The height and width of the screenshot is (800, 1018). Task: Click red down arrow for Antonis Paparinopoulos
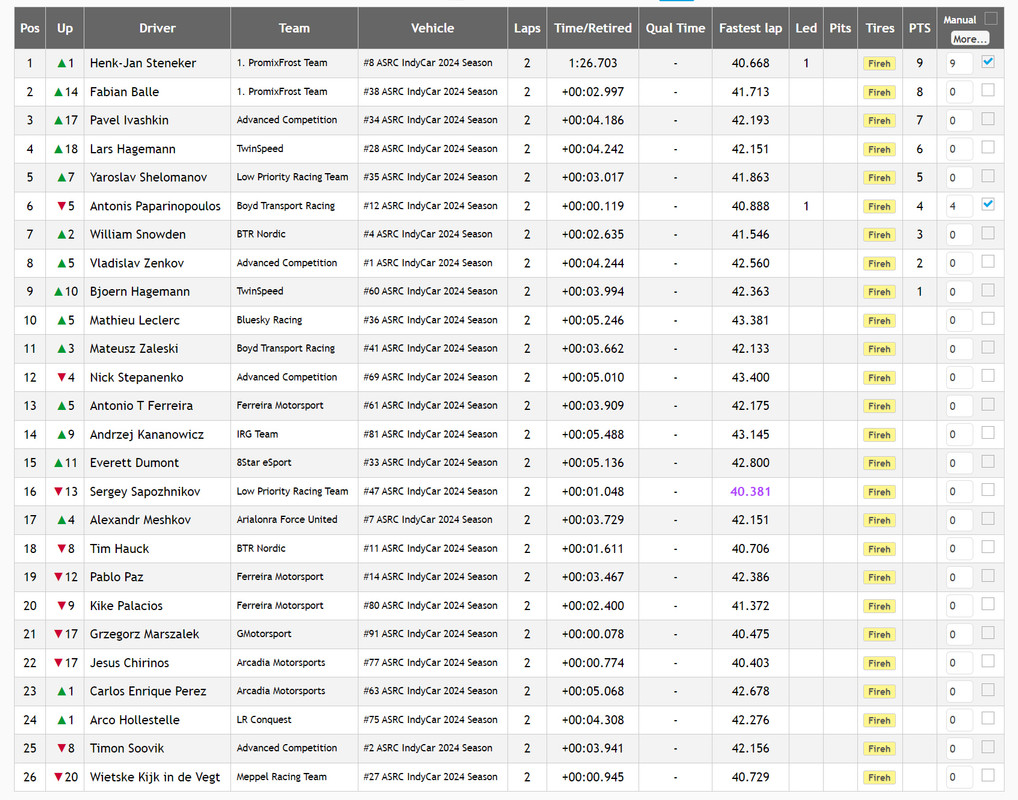coord(62,206)
